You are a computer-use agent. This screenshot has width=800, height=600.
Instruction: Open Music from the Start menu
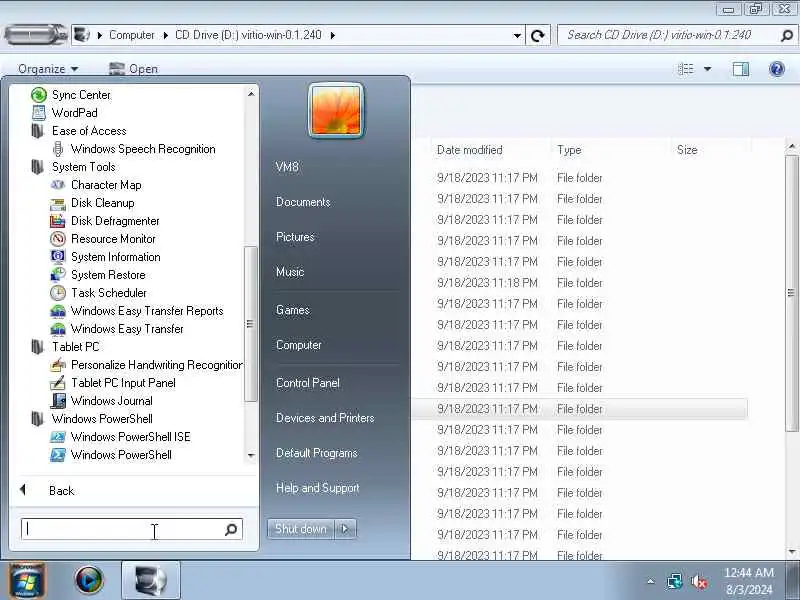[290, 272]
